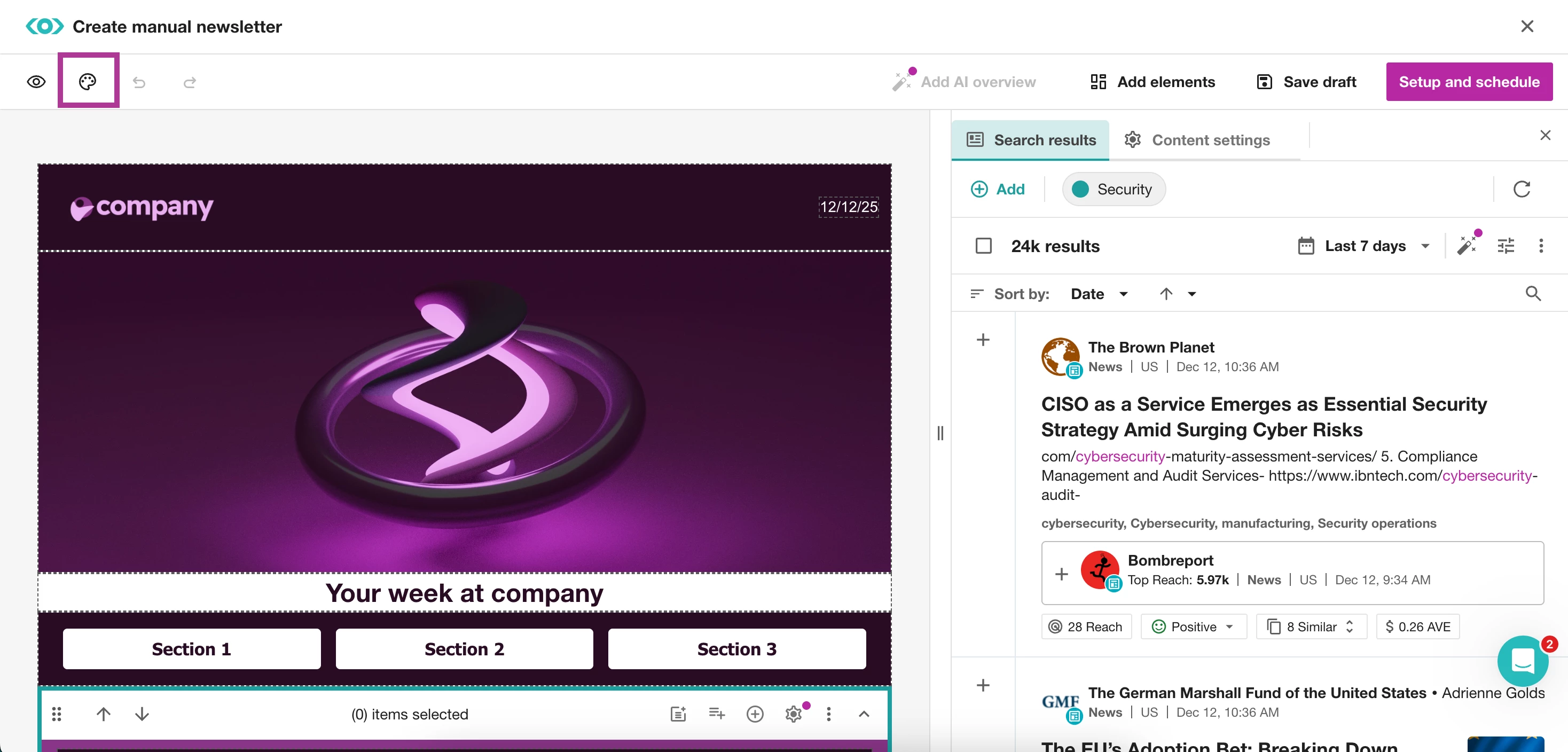Screen dimensions: 1568x752
Task: Select the Search results tab
Action: pos(1031,140)
